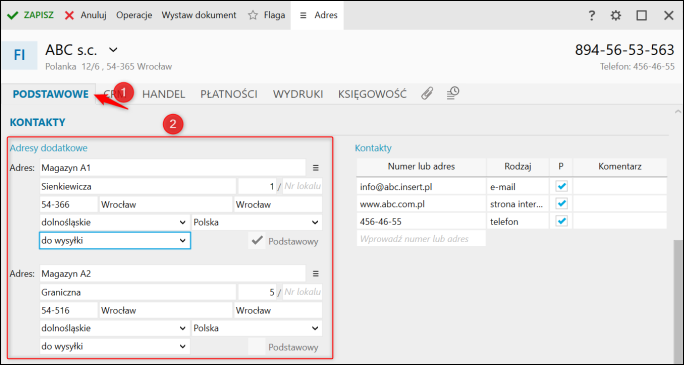684x365 pixels.
Task: Click the e-mail type cell
Action: tap(518, 187)
